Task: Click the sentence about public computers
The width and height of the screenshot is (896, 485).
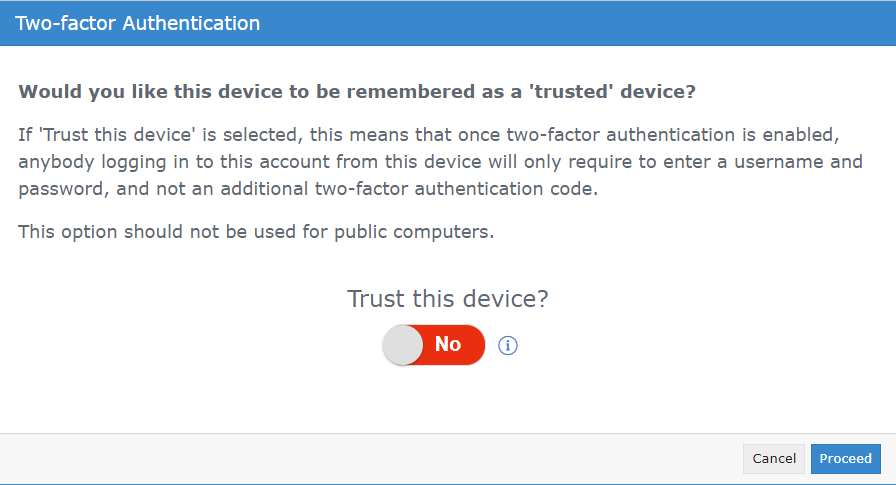Action: click(x=256, y=232)
